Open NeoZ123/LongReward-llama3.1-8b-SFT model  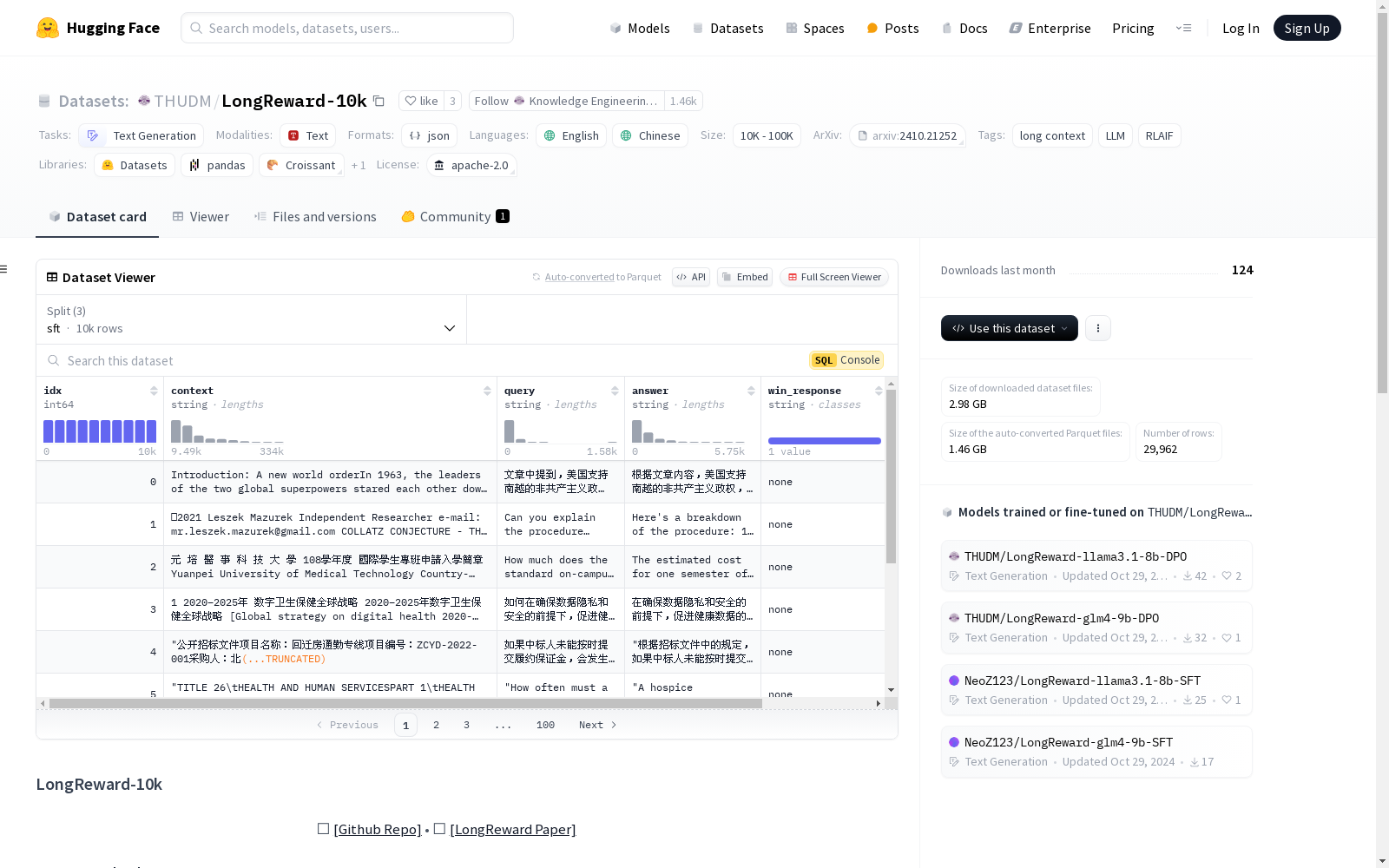(1096, 690)
